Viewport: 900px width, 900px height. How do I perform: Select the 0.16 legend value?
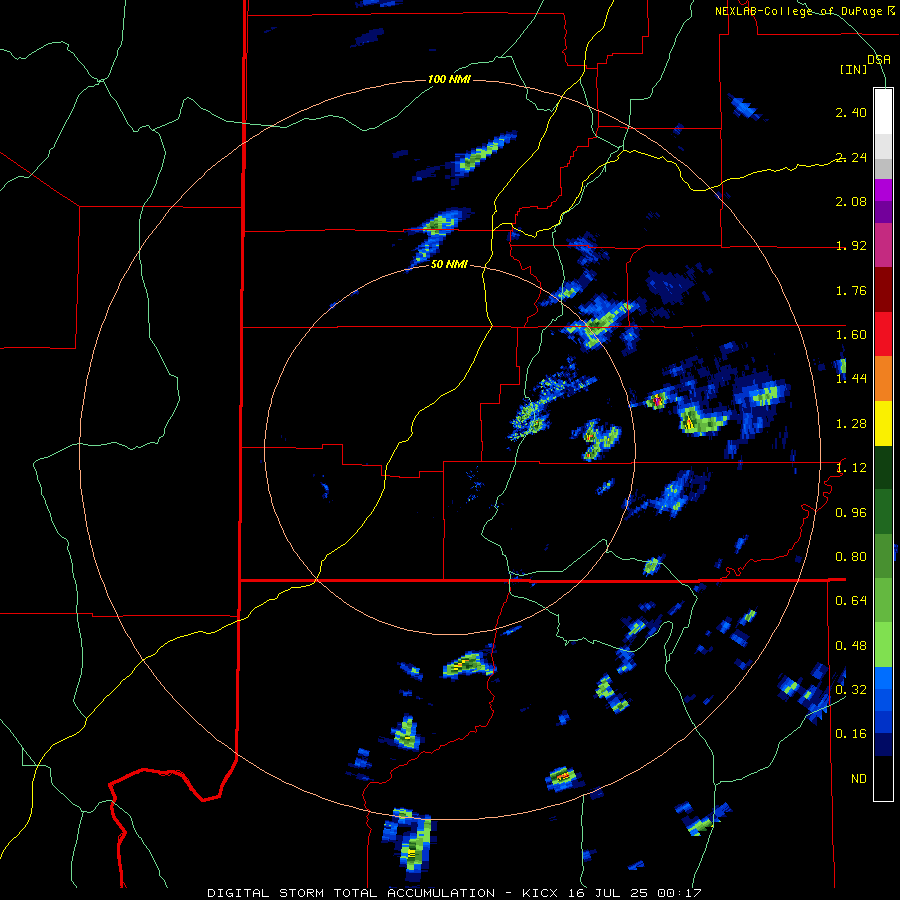(x=851, y=734)
